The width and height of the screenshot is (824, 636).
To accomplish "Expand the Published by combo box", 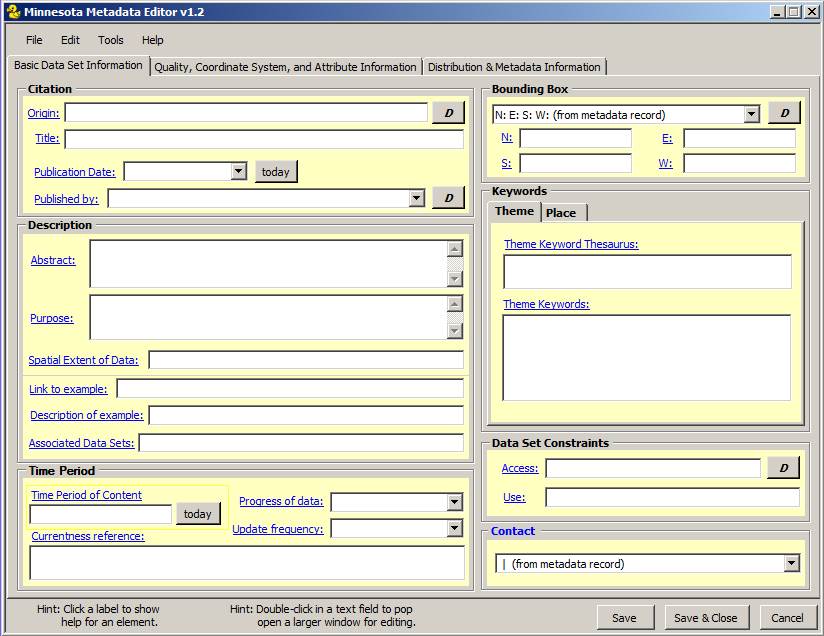I will coord(417,198).
